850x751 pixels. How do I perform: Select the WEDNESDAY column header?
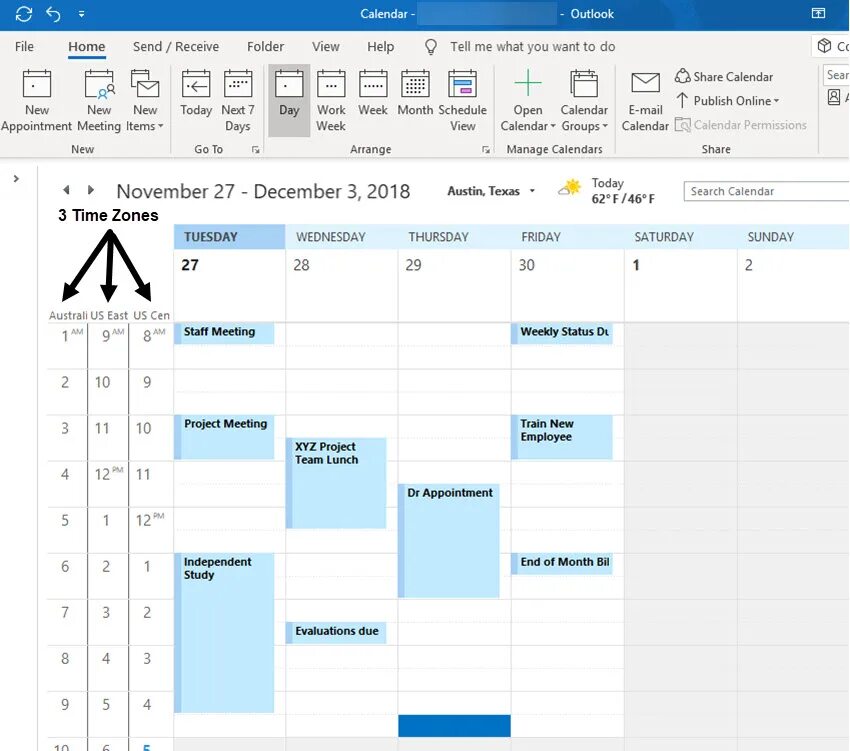[342, 237]
